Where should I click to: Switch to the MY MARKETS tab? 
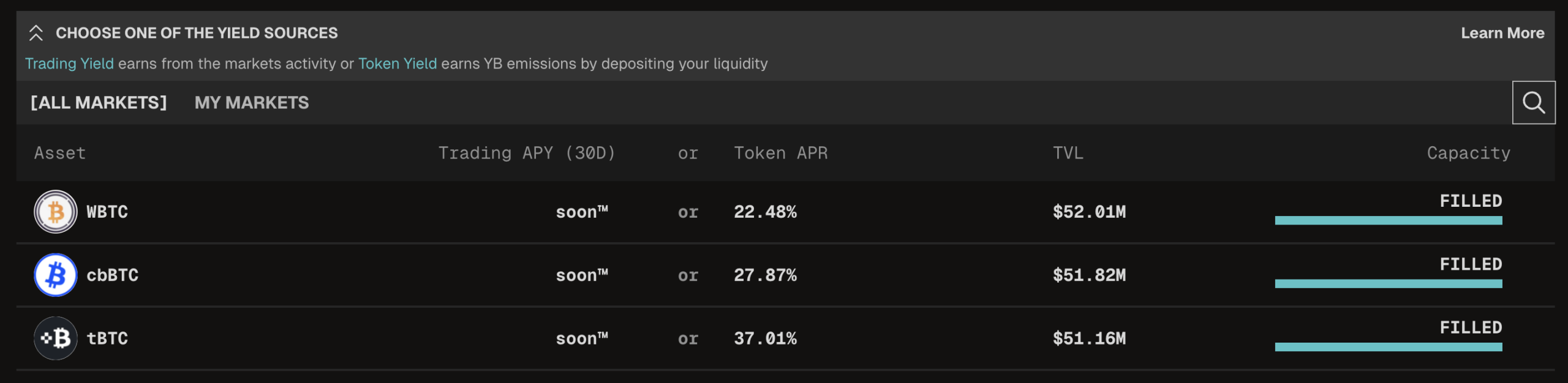tap(251, 102)
